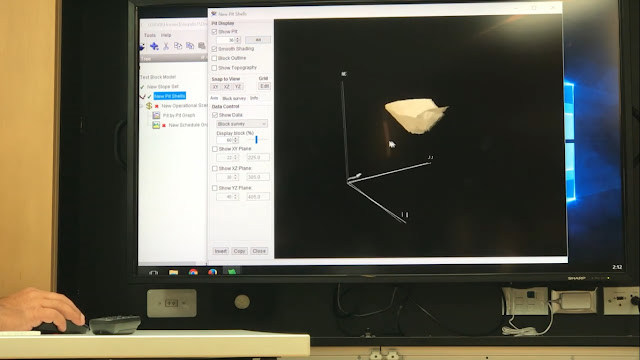Enable Show YZ Plane checkbox
640x360 pixels.
[215, 188]
